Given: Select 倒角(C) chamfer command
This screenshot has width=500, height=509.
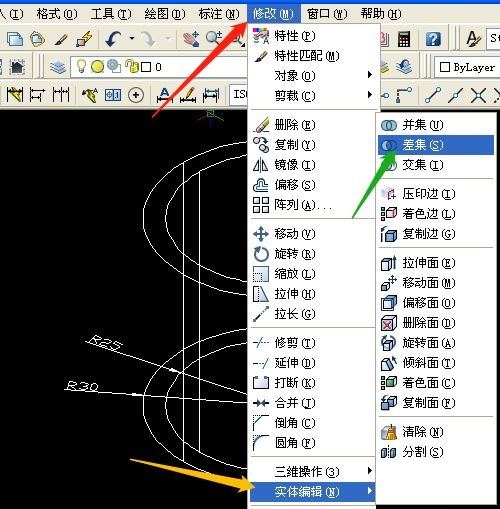Looking at the screenshot, I should coord(314,423).
